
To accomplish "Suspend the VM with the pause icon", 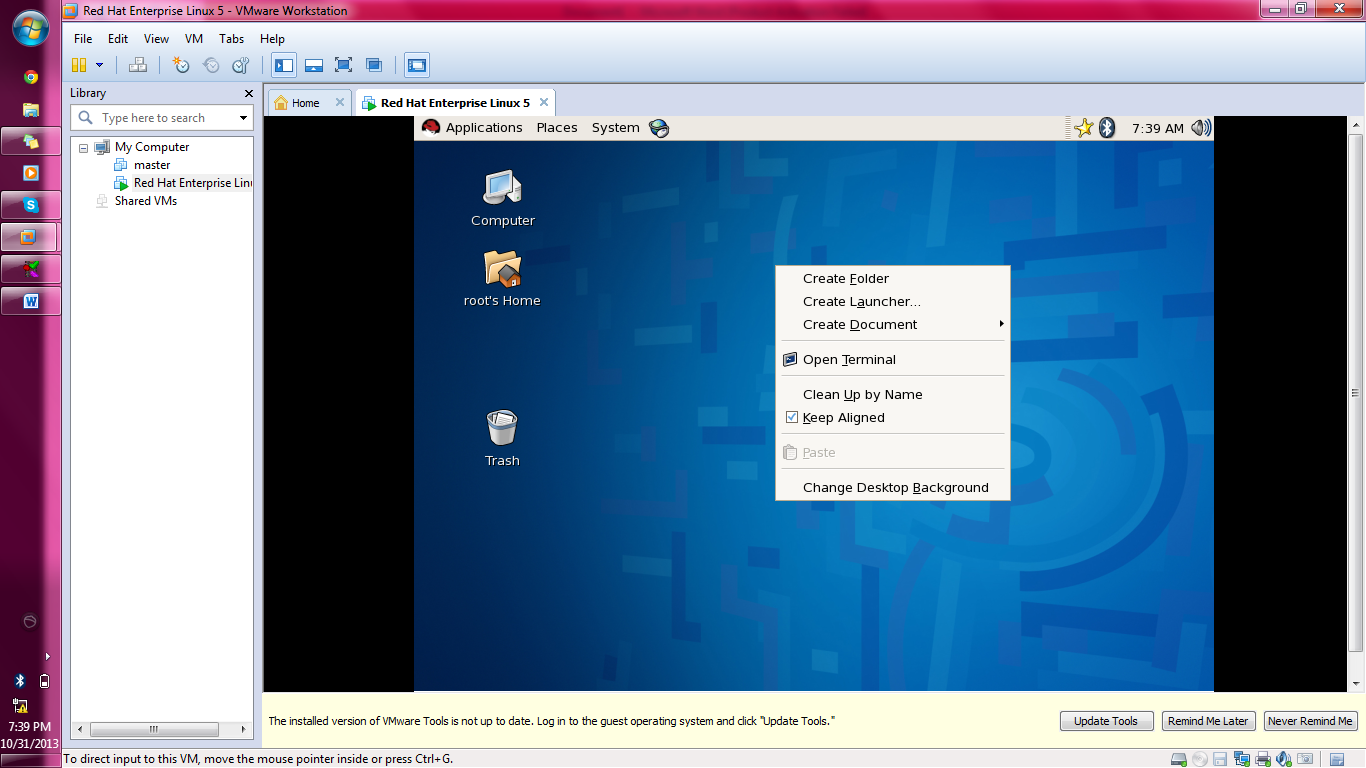I will [79, 65].
